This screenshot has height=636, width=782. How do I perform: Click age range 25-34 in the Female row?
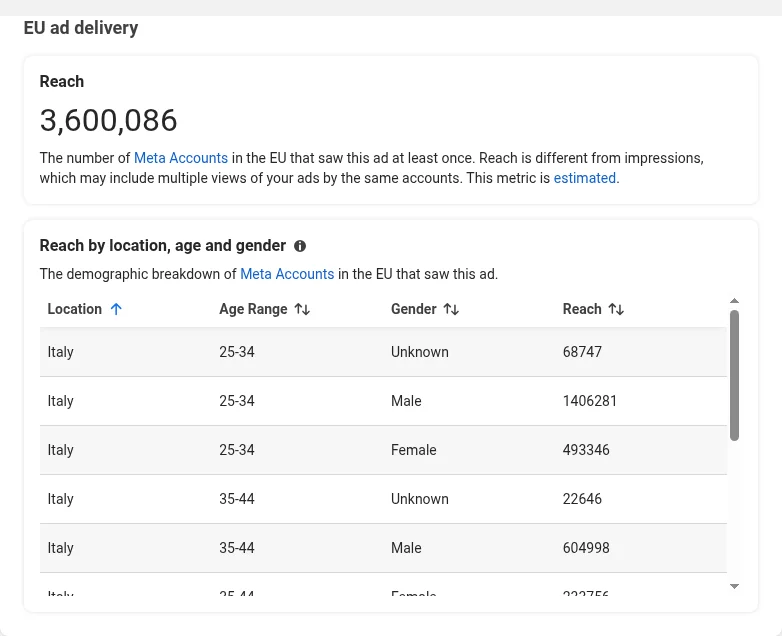[x=237, y=450]
